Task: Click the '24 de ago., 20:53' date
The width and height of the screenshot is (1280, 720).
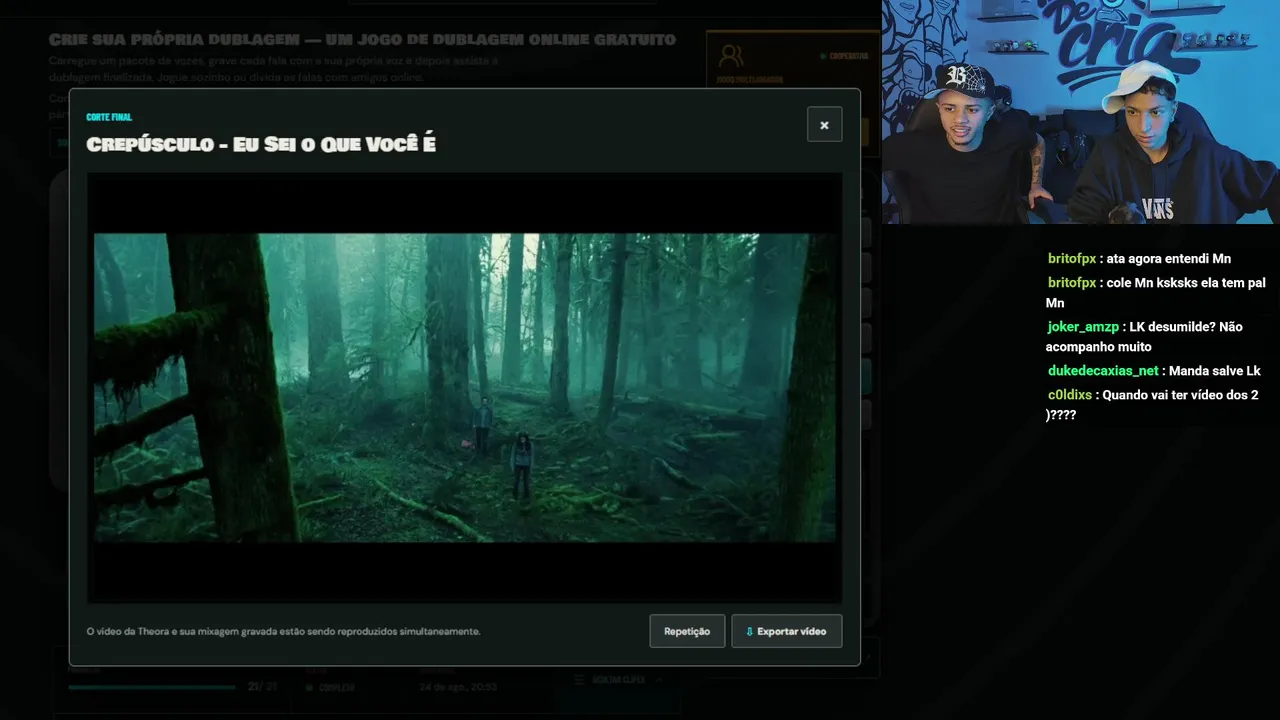Action: (459, 688)
